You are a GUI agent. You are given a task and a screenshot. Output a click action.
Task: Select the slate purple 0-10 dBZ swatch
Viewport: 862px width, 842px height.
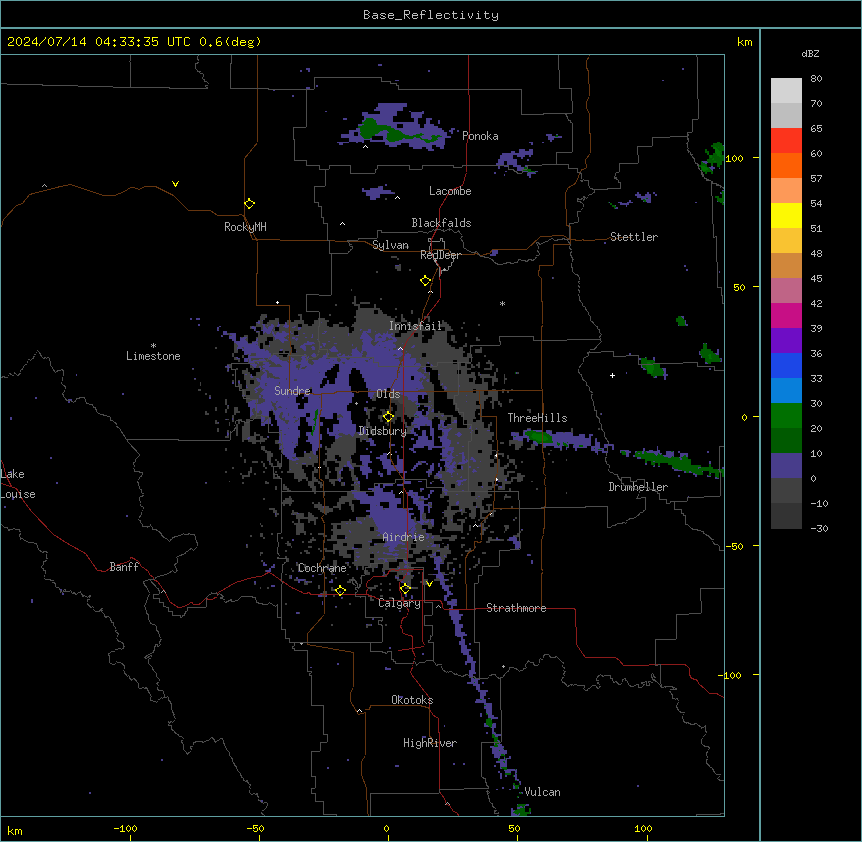coord(786,466)
